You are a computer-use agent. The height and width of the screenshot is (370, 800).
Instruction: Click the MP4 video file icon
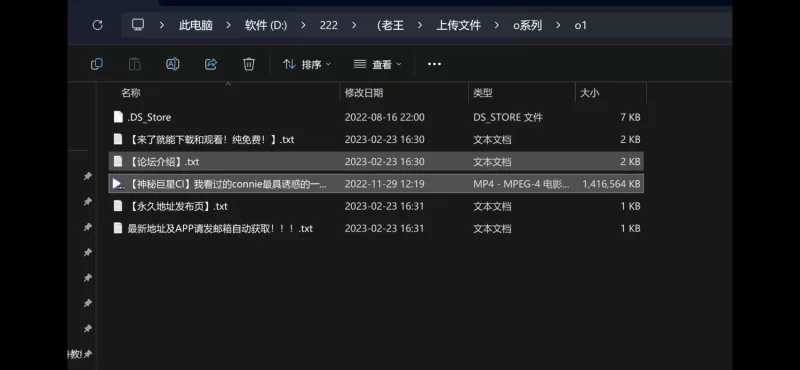[118, 184]
